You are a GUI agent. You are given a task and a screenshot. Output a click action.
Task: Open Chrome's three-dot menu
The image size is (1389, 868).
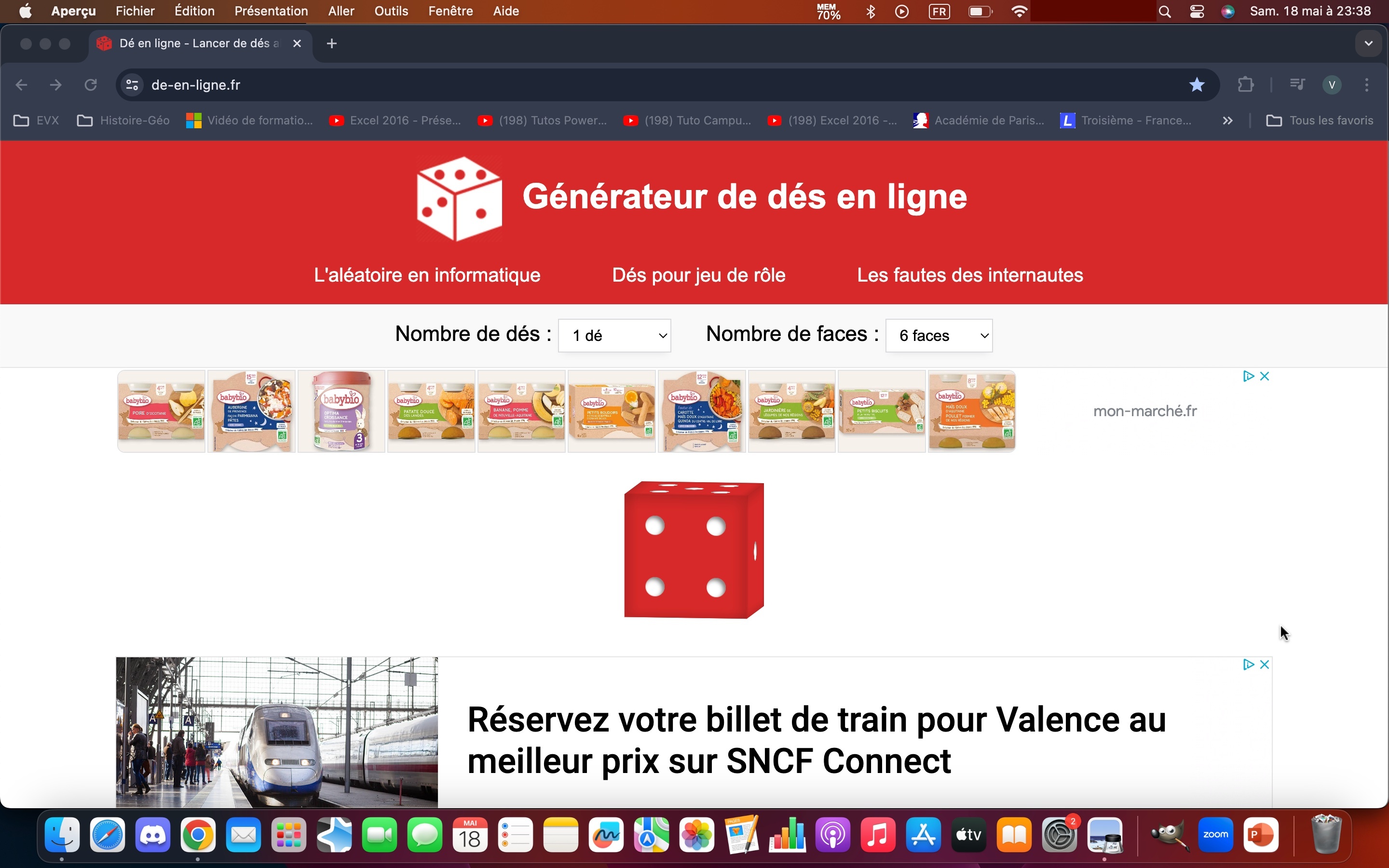(1367, 85)
